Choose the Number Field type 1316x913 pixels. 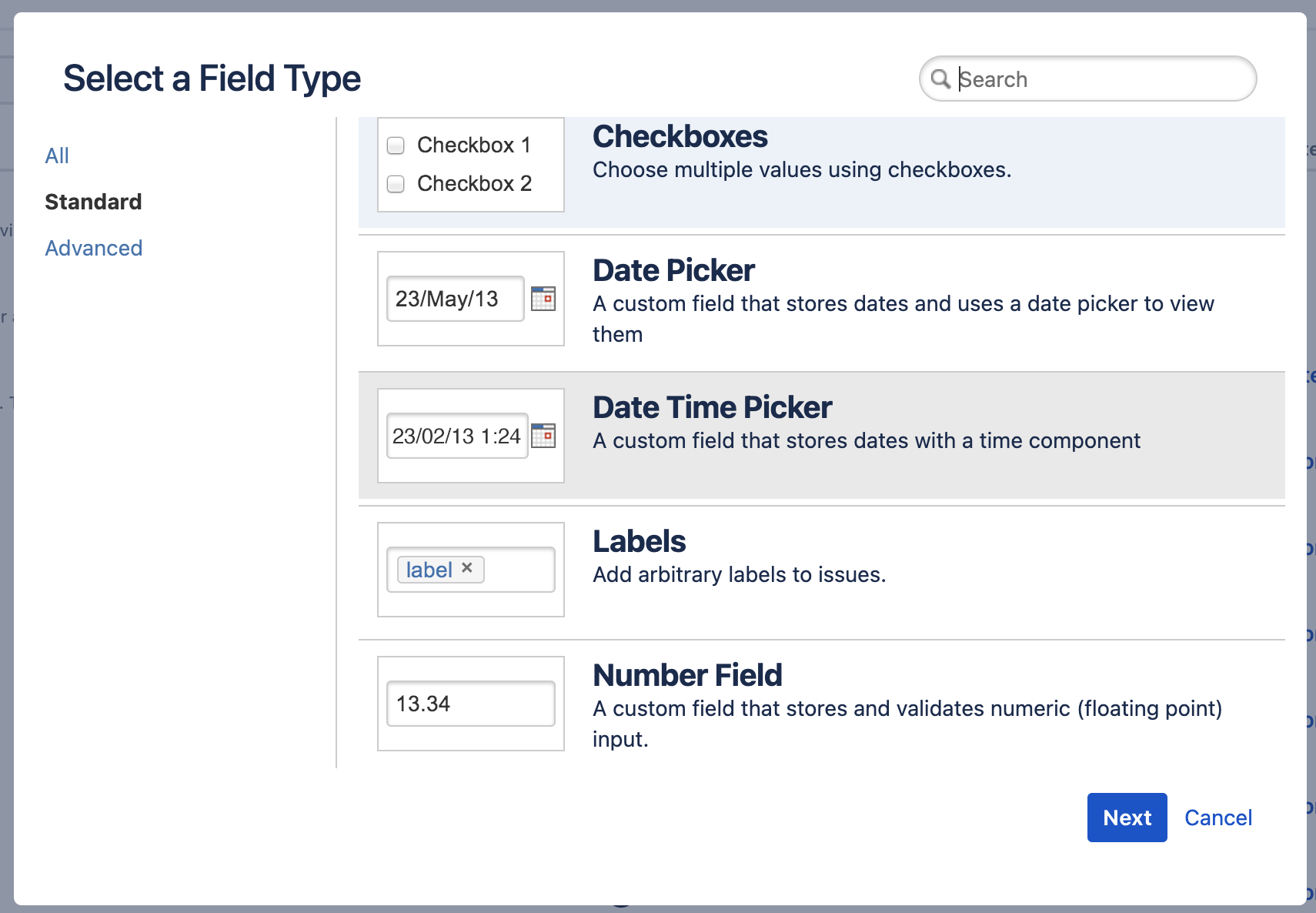click(x=822, y=704)
